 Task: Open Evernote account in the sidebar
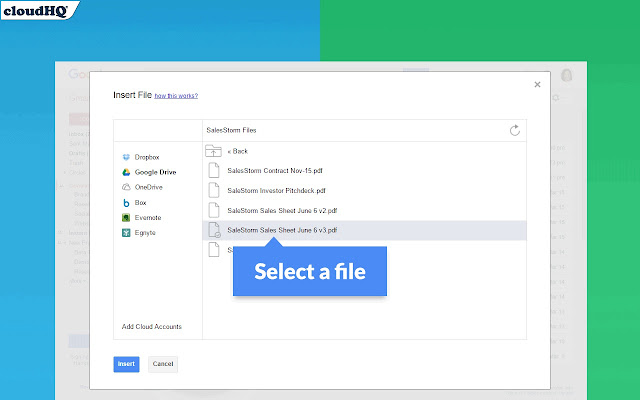(x=148, y=218)
